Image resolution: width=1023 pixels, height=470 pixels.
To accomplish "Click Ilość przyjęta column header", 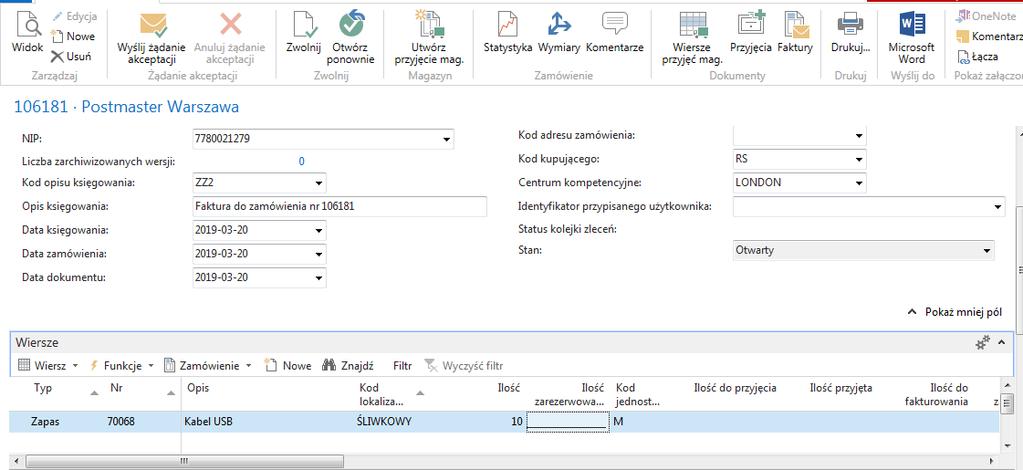I will click(x=840, y=388).
